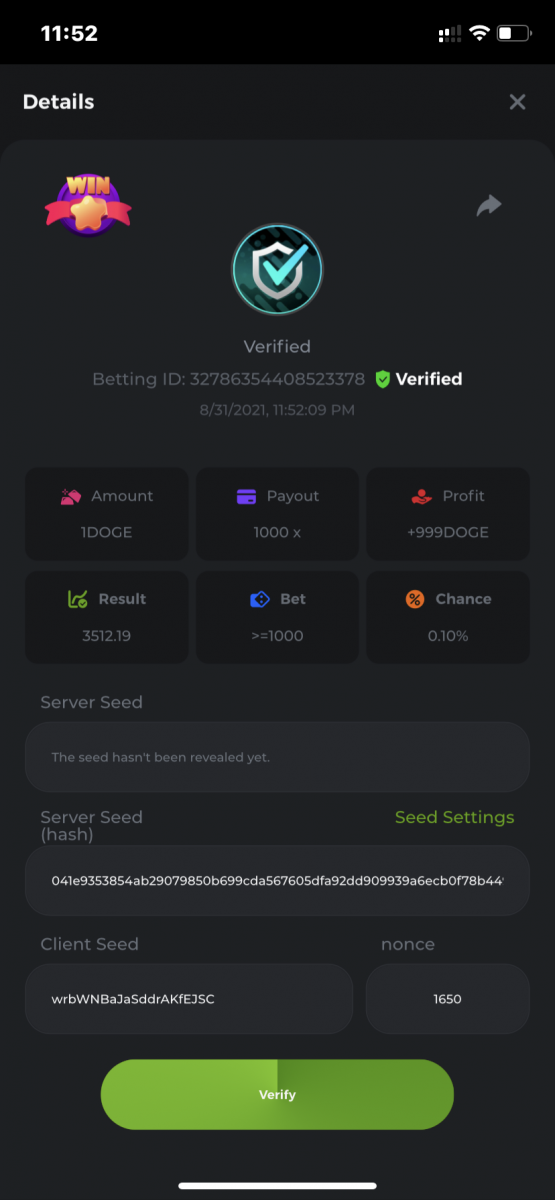This screenshot has height=1200, width=555.
Task: Click the green Verify button
Action: [x=277, y=1094]
